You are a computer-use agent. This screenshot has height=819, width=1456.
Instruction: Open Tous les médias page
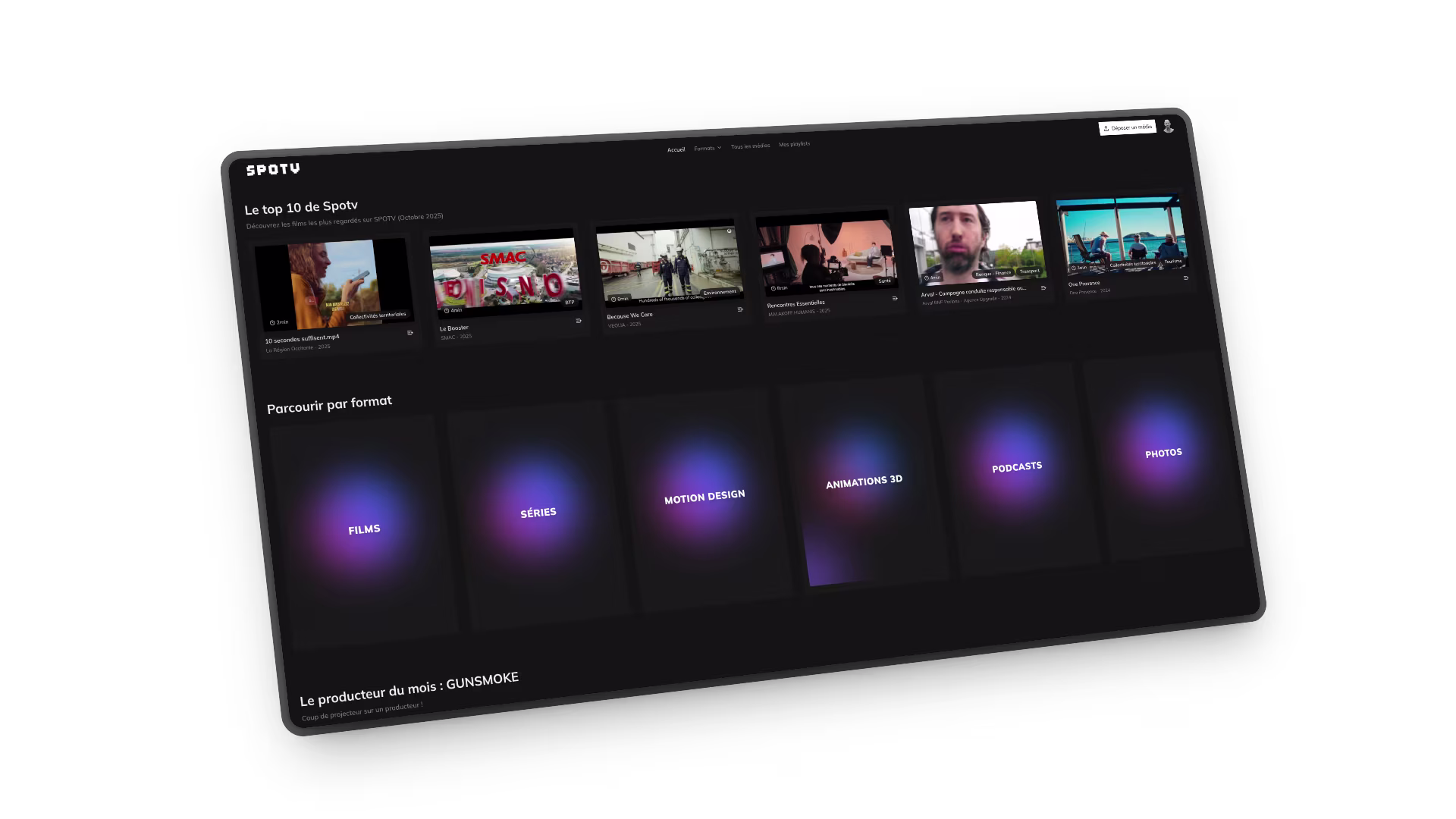click(750, 146)
